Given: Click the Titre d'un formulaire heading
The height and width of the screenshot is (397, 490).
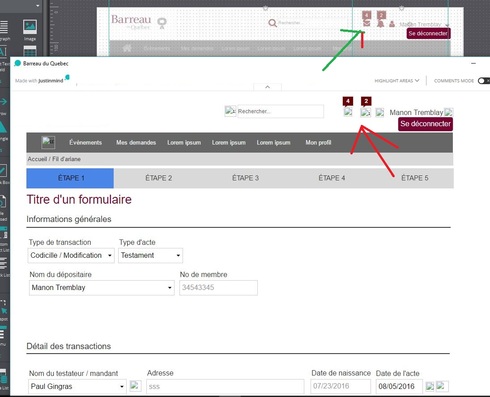Looking at the screenshot, I should point(79,200).
